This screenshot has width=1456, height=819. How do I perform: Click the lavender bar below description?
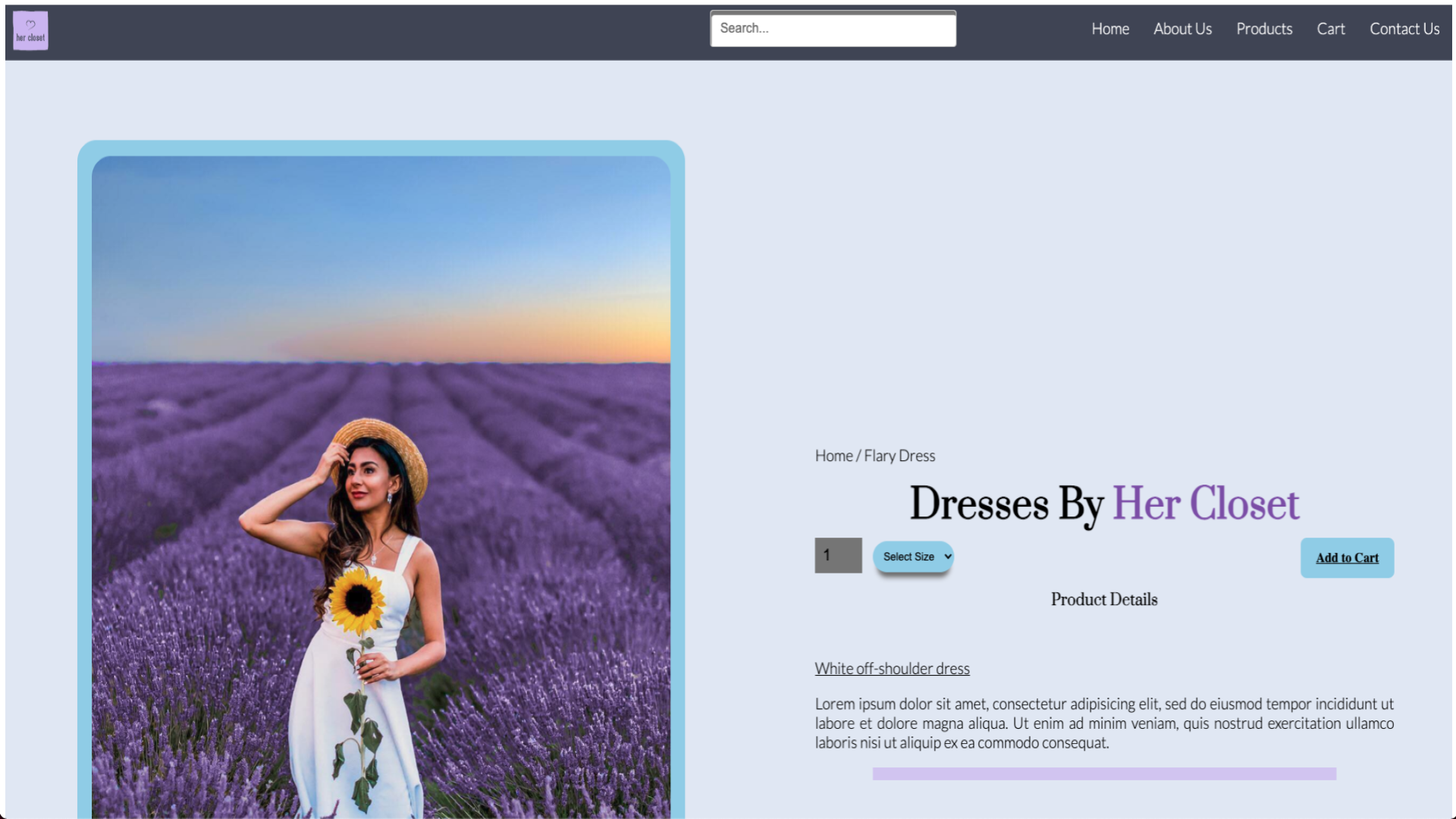click(1104, 773)
